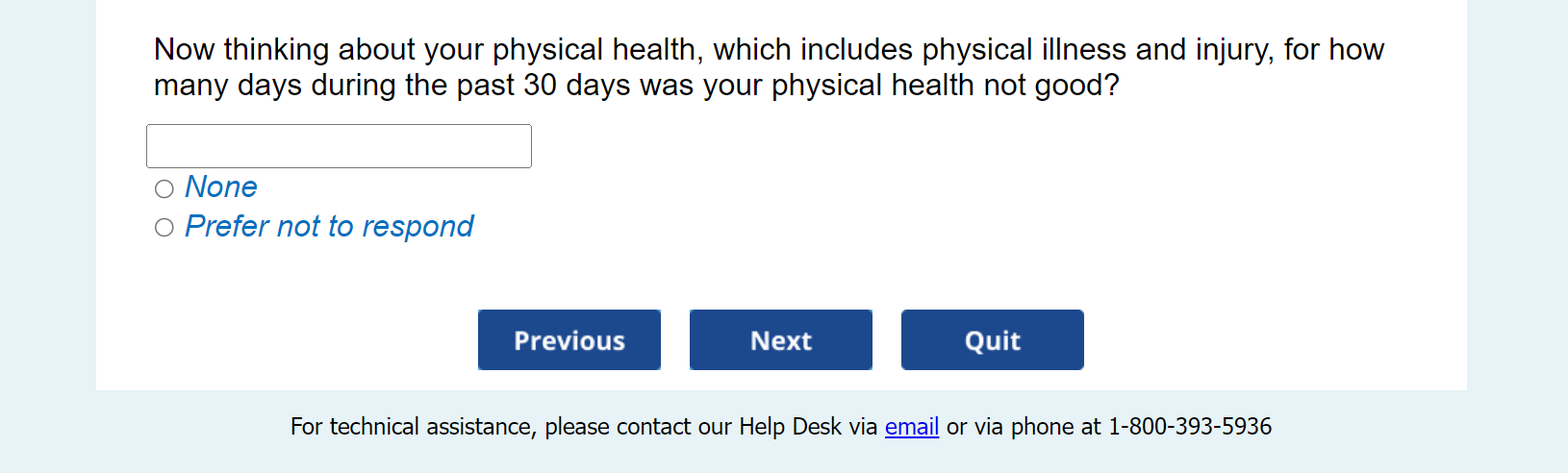Screen dimensions: 1568x473
Task: Click the Help Desk phone number 1-800-393-5936
Action: point(1189,427)
